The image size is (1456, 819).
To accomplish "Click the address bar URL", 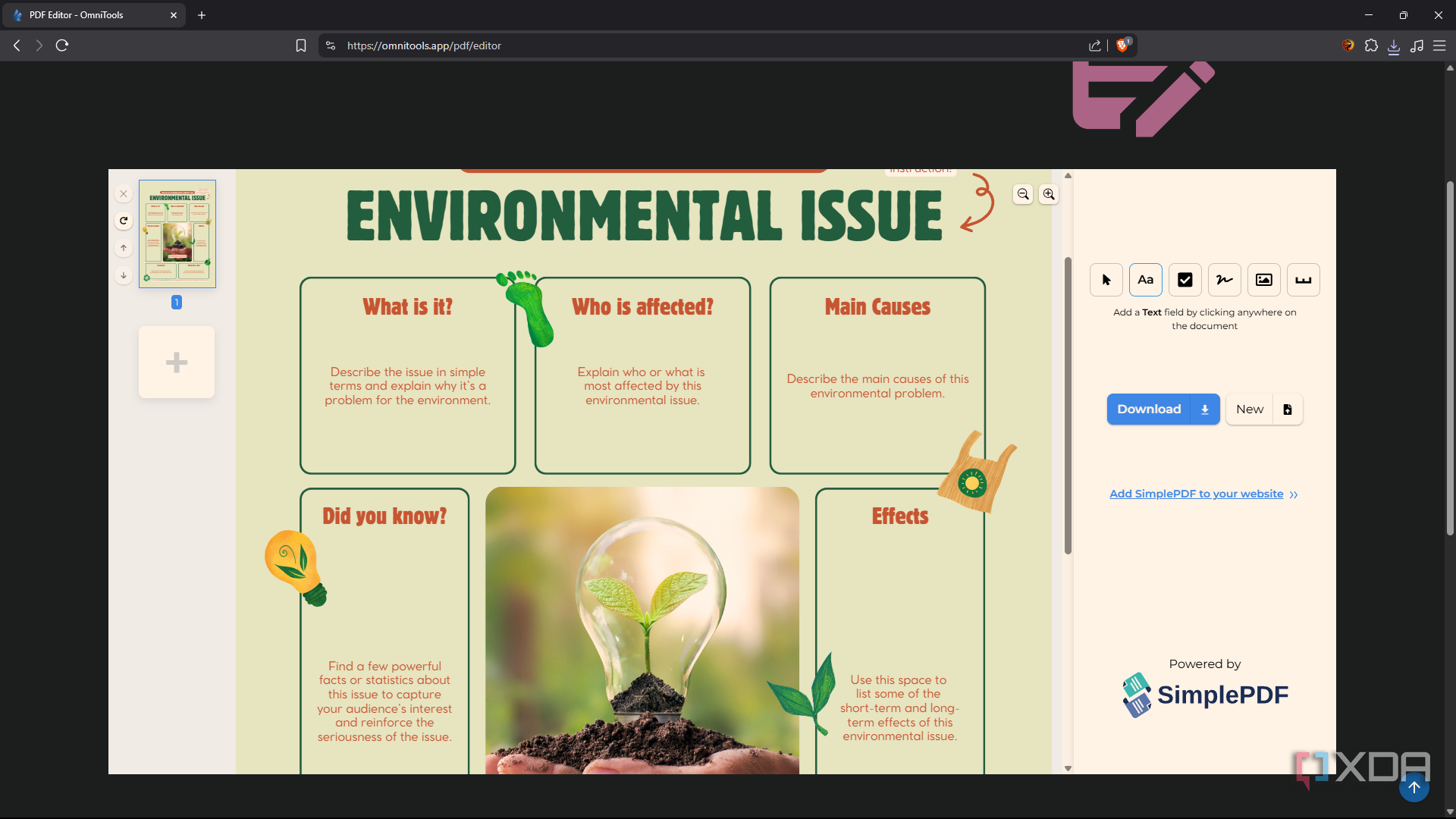I will point(424,45).
